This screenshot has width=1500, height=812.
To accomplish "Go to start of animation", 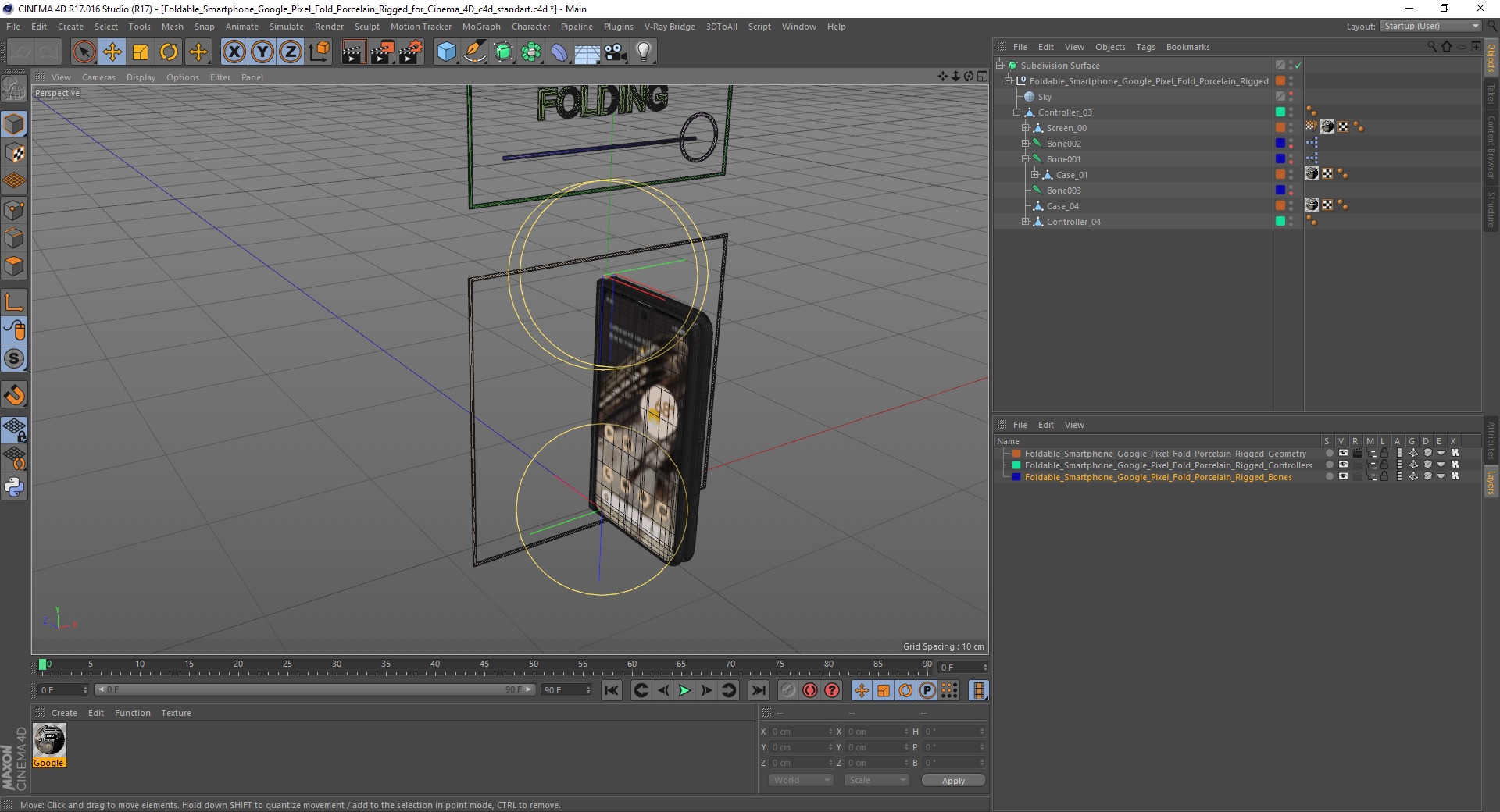I will (x=612, y=690).
